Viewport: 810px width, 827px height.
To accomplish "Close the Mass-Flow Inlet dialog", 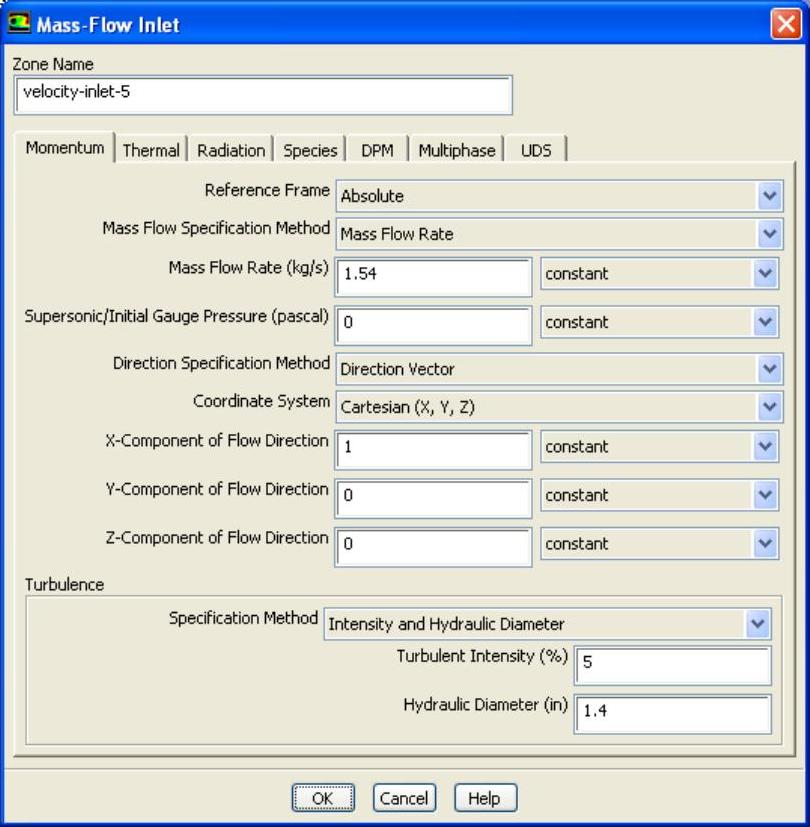I will click(x=785, y=24).
